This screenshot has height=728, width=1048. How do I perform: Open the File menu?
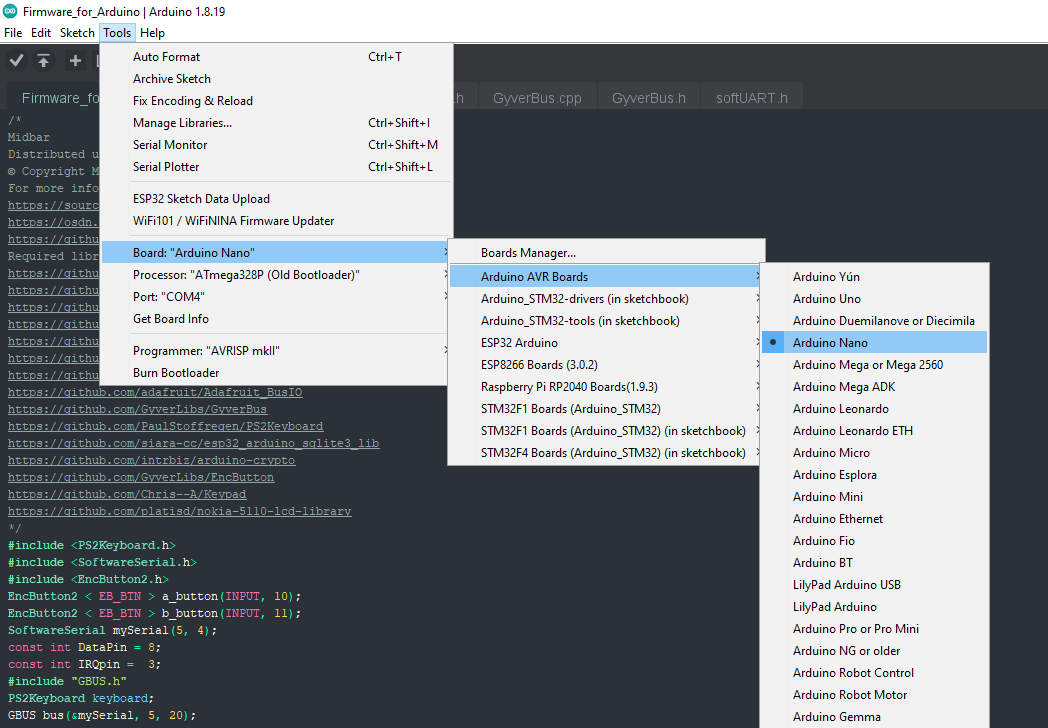13,33
